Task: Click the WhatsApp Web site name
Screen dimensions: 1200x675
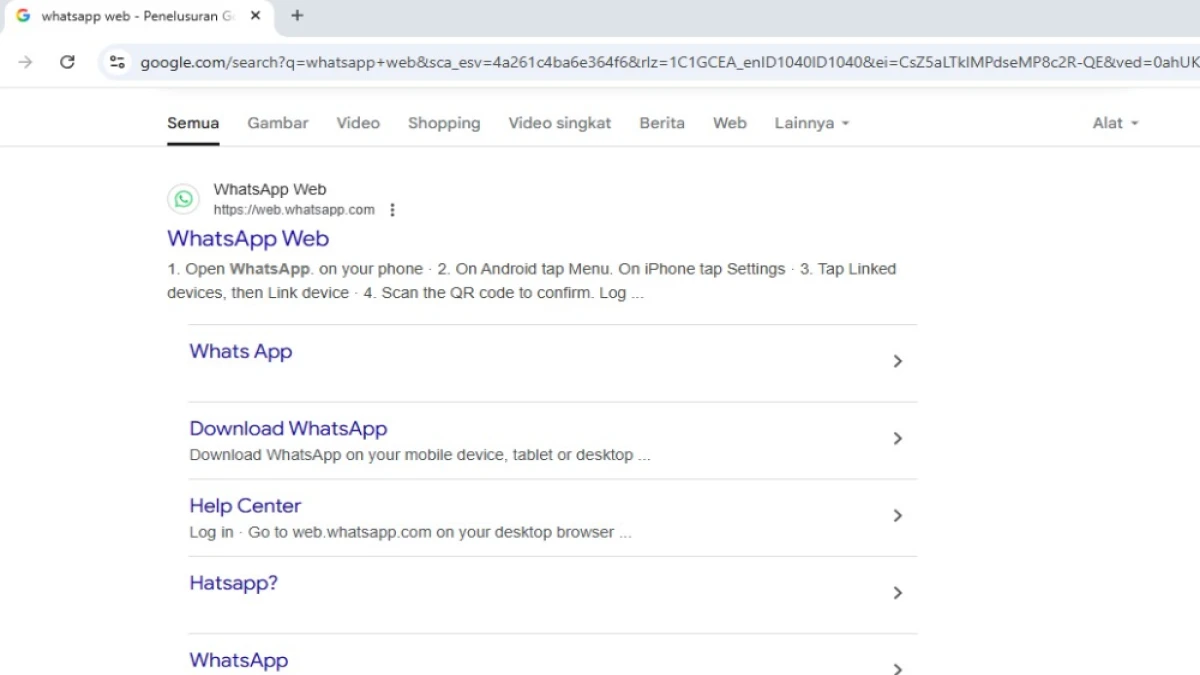Action: 270,189
